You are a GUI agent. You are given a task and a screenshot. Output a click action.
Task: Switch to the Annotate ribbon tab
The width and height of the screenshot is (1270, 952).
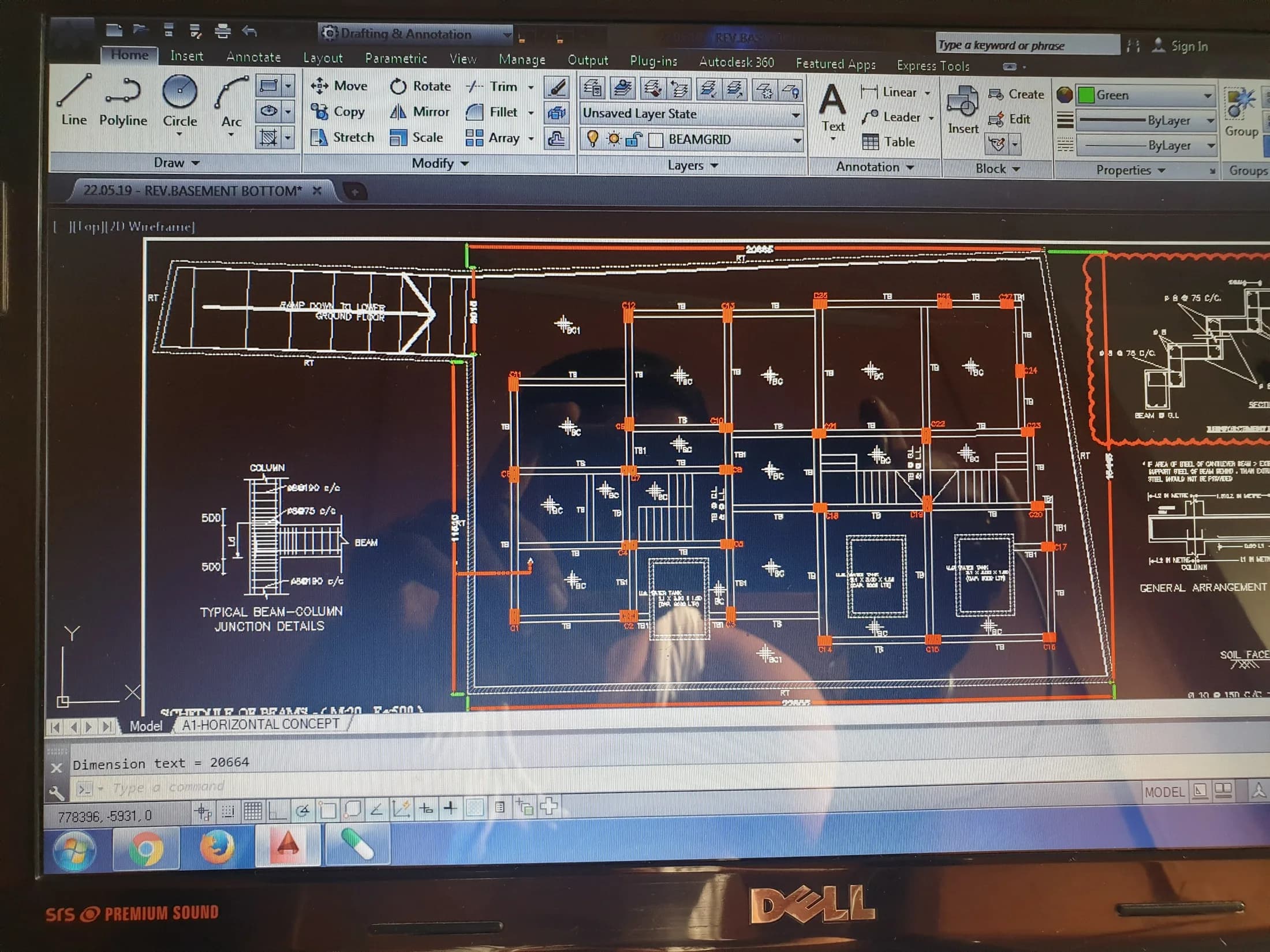pyautogui.click(x=253, y=57)
